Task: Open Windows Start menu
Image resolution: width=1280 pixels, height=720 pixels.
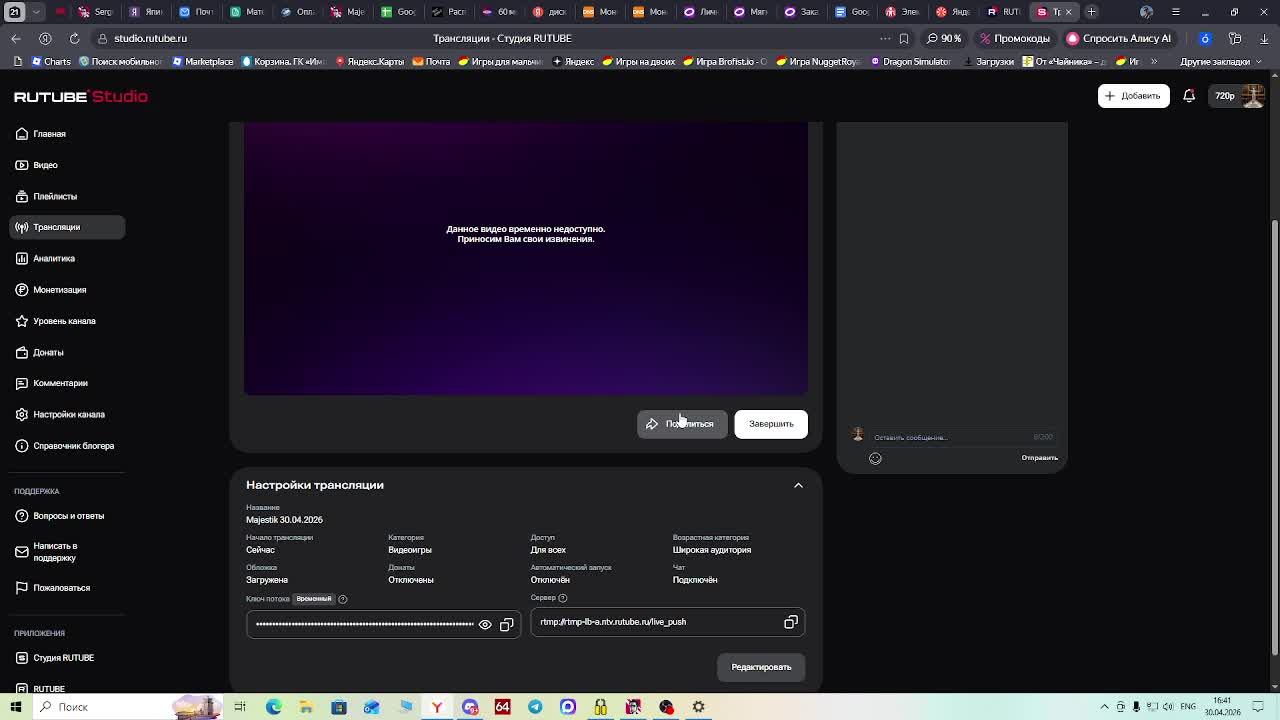Action: 15,707
